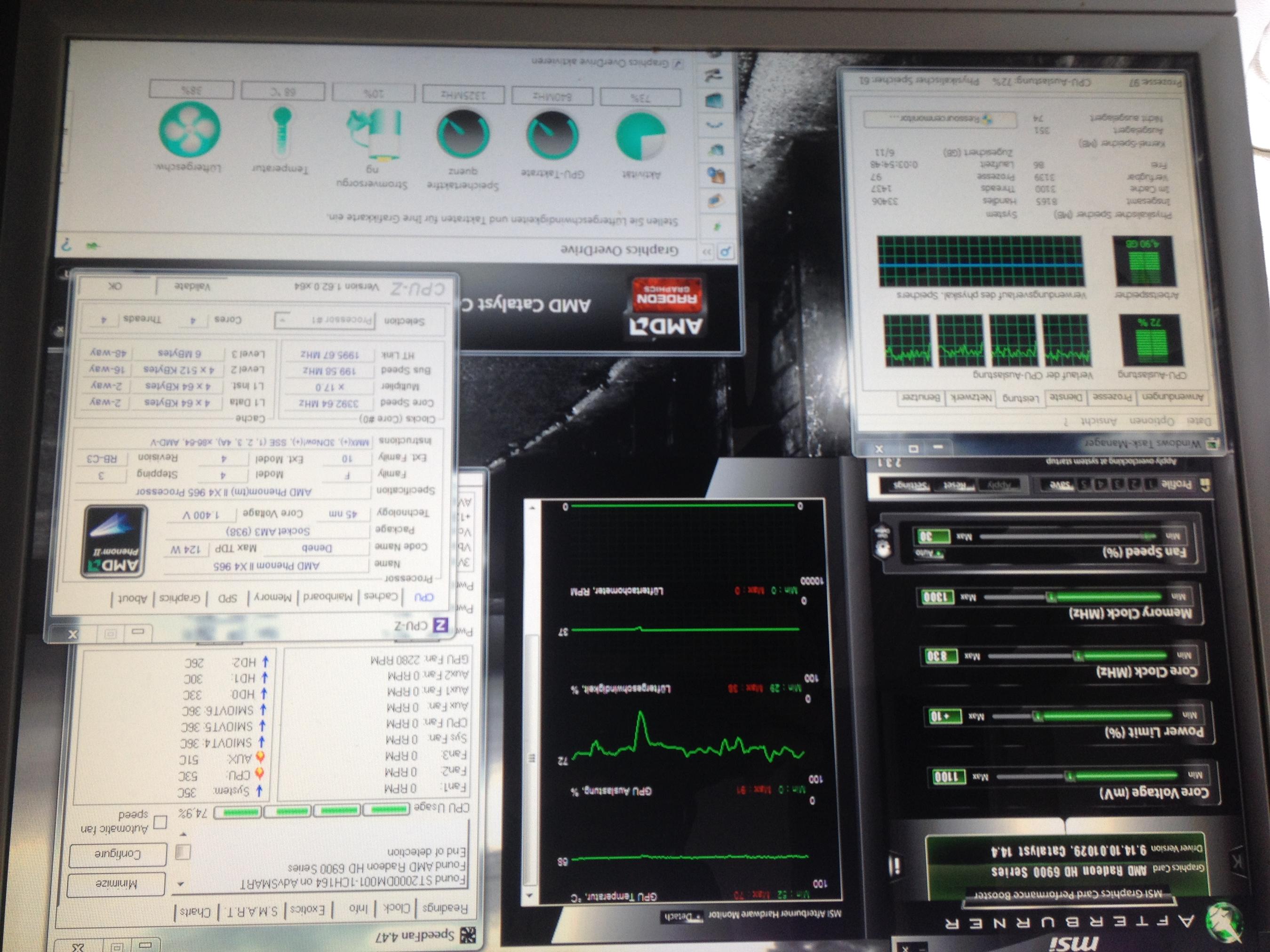Screen dimensions: 1270x952
Task: Collapse the Catalyst sidebar with the chevron button
Action: (707, 251)
